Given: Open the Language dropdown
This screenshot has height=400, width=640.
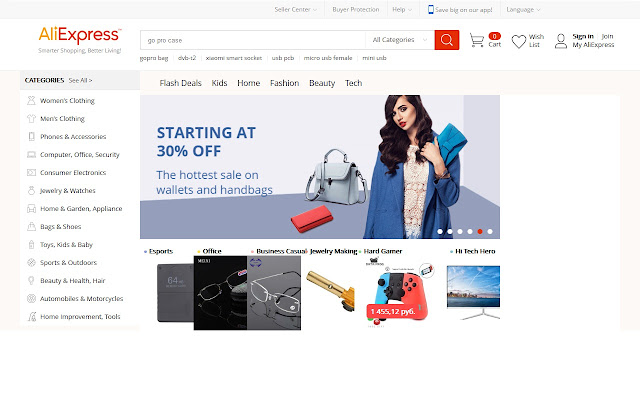Looking at the screenshot, I should click(x=523, y=9).
